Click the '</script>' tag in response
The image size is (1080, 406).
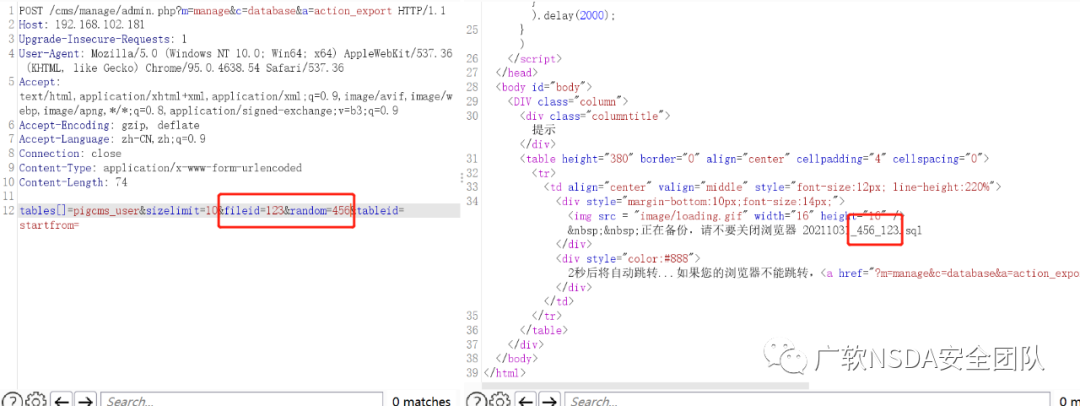click(534, 59)
